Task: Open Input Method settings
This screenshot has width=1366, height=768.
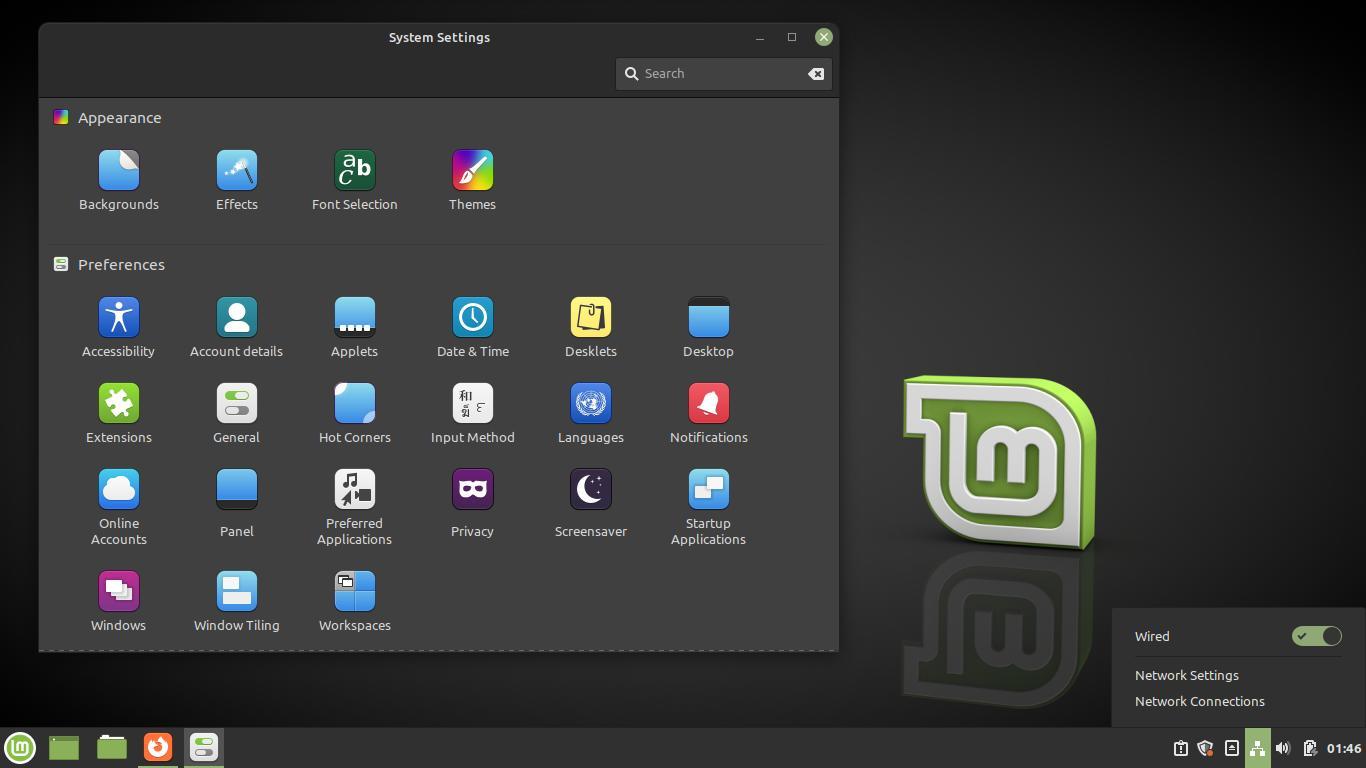Action: pos(472,412)
